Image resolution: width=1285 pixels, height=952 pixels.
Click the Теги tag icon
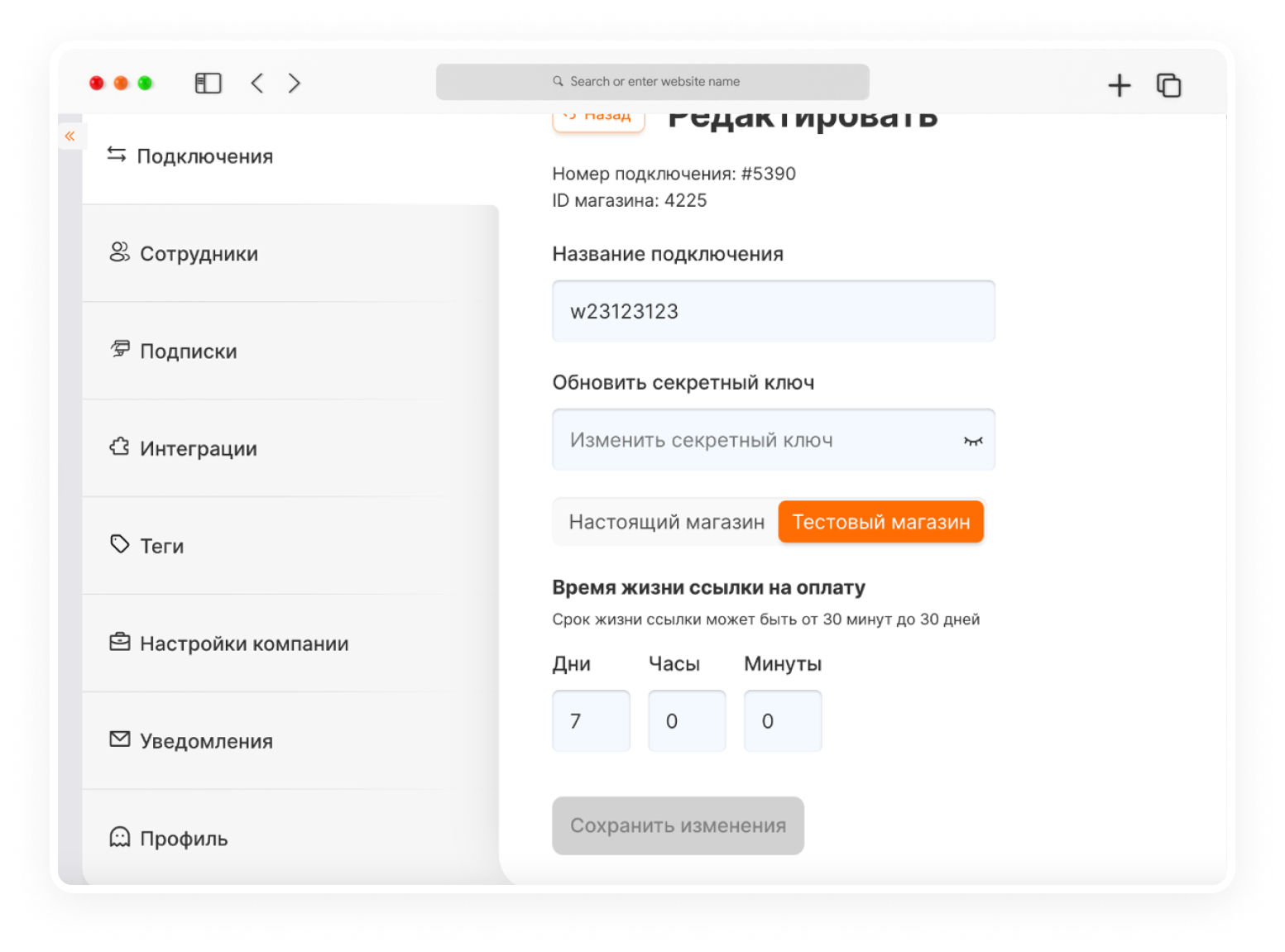click(119, 544)
